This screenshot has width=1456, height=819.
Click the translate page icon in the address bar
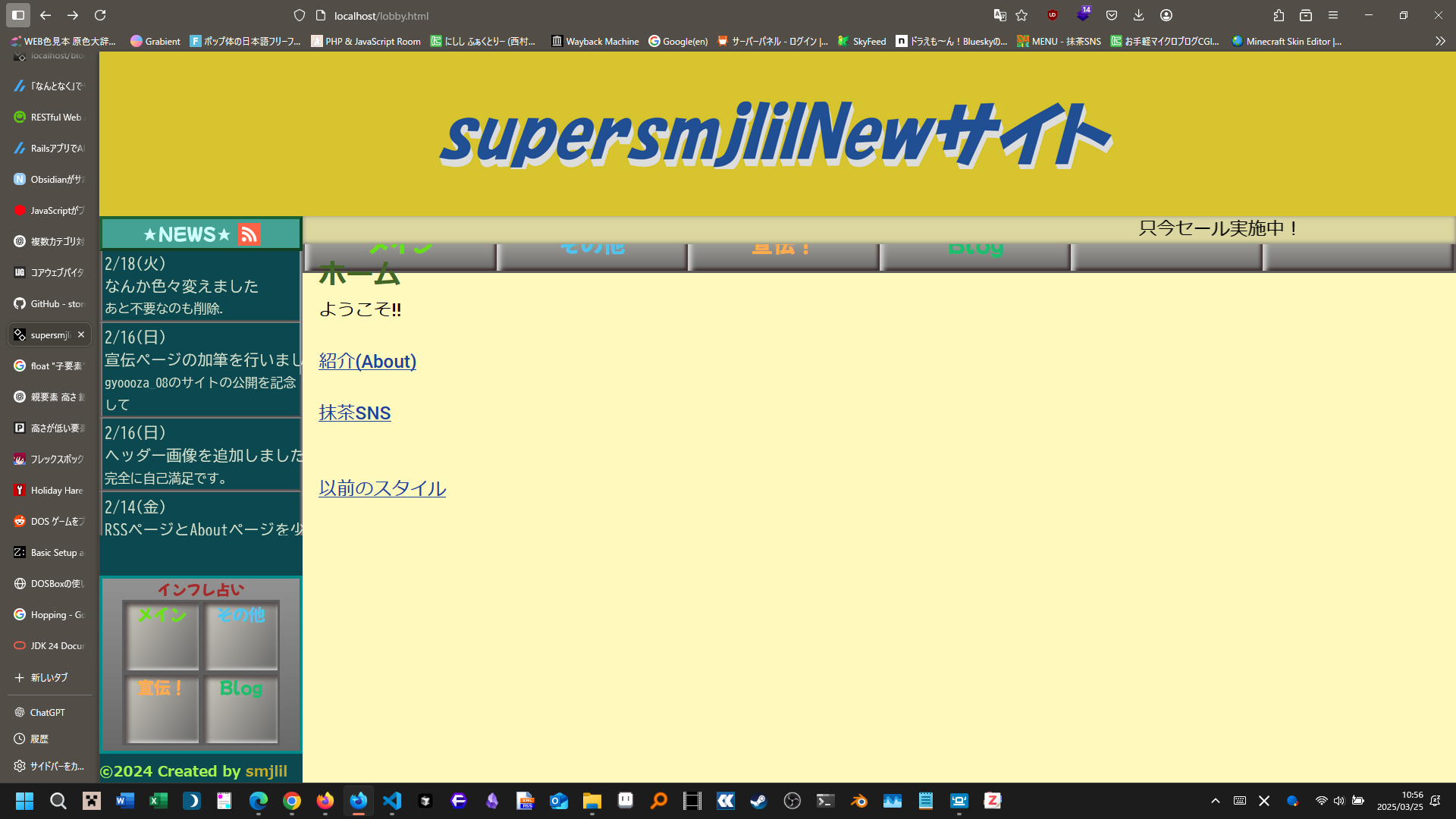(x=999, y=15)
